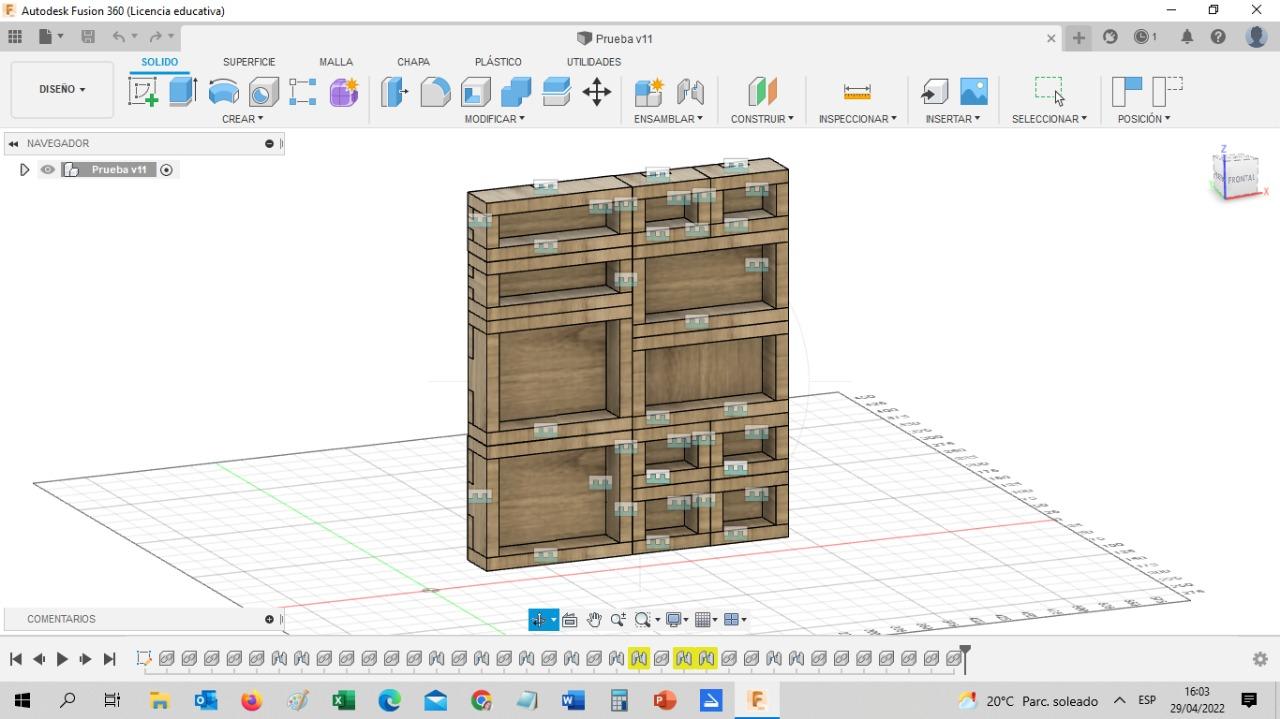Select the Revolve tool icon
This screenshot has height=719, width=1280.
(223, 92)
